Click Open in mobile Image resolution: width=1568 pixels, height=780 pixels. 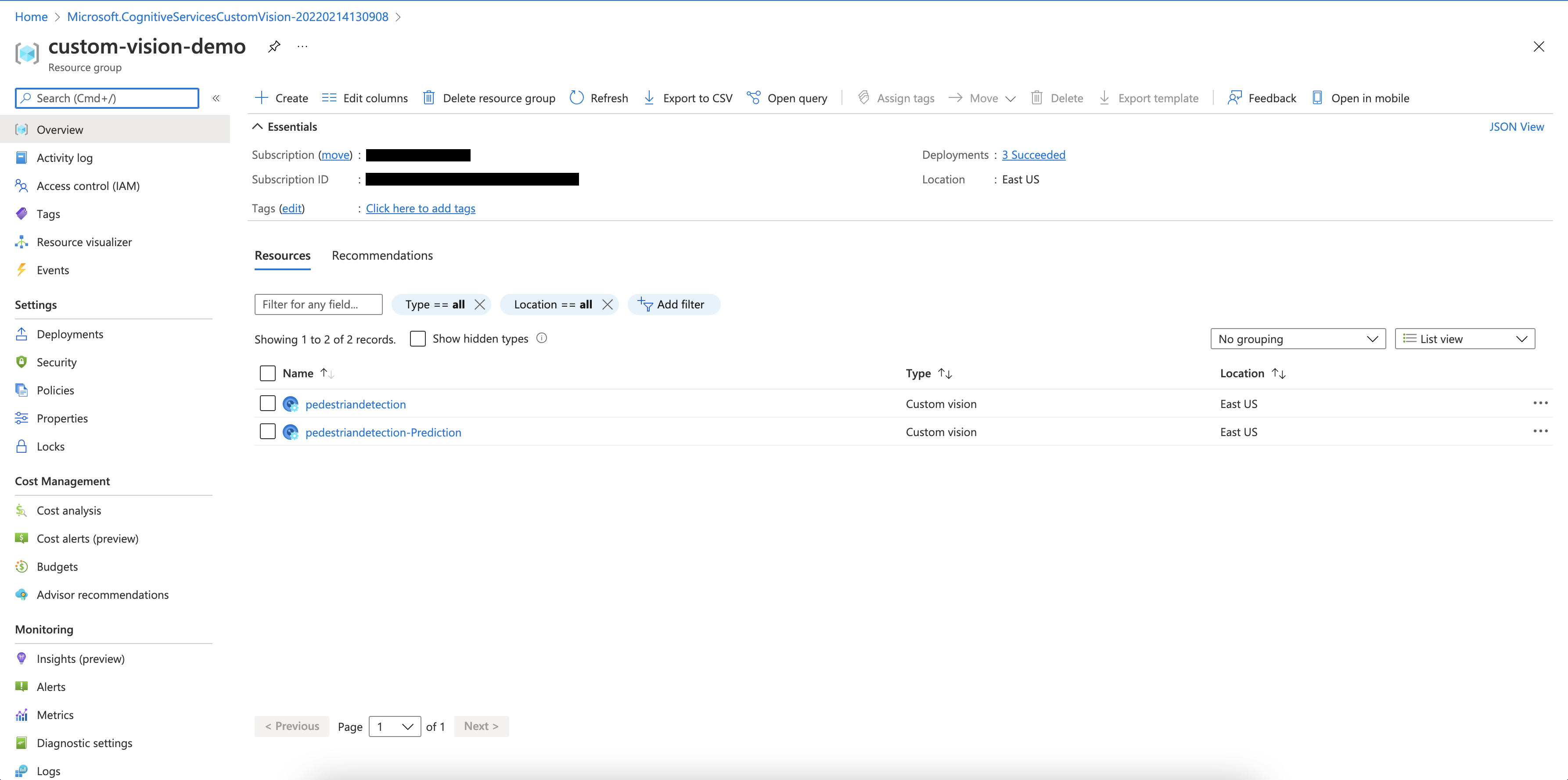(x=1360, y=98)
